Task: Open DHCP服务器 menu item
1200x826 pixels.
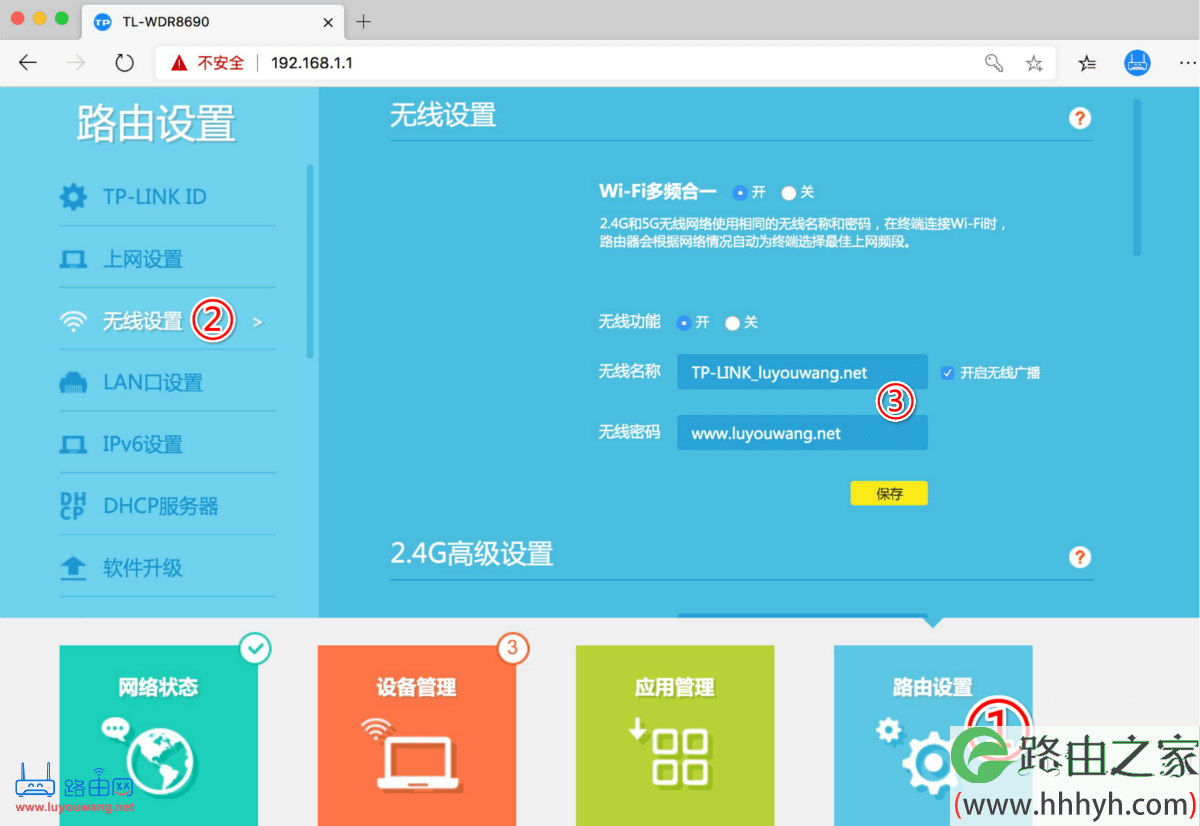Action: click(167, 506)
